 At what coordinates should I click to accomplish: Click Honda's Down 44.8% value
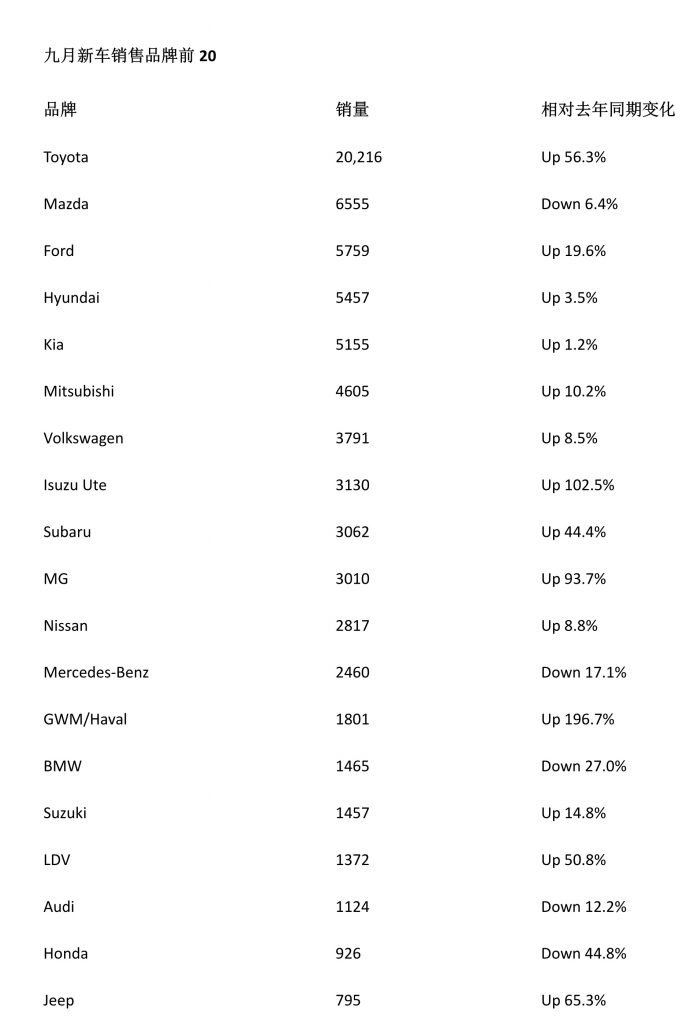pyautogui.click(x=584, y=953)
